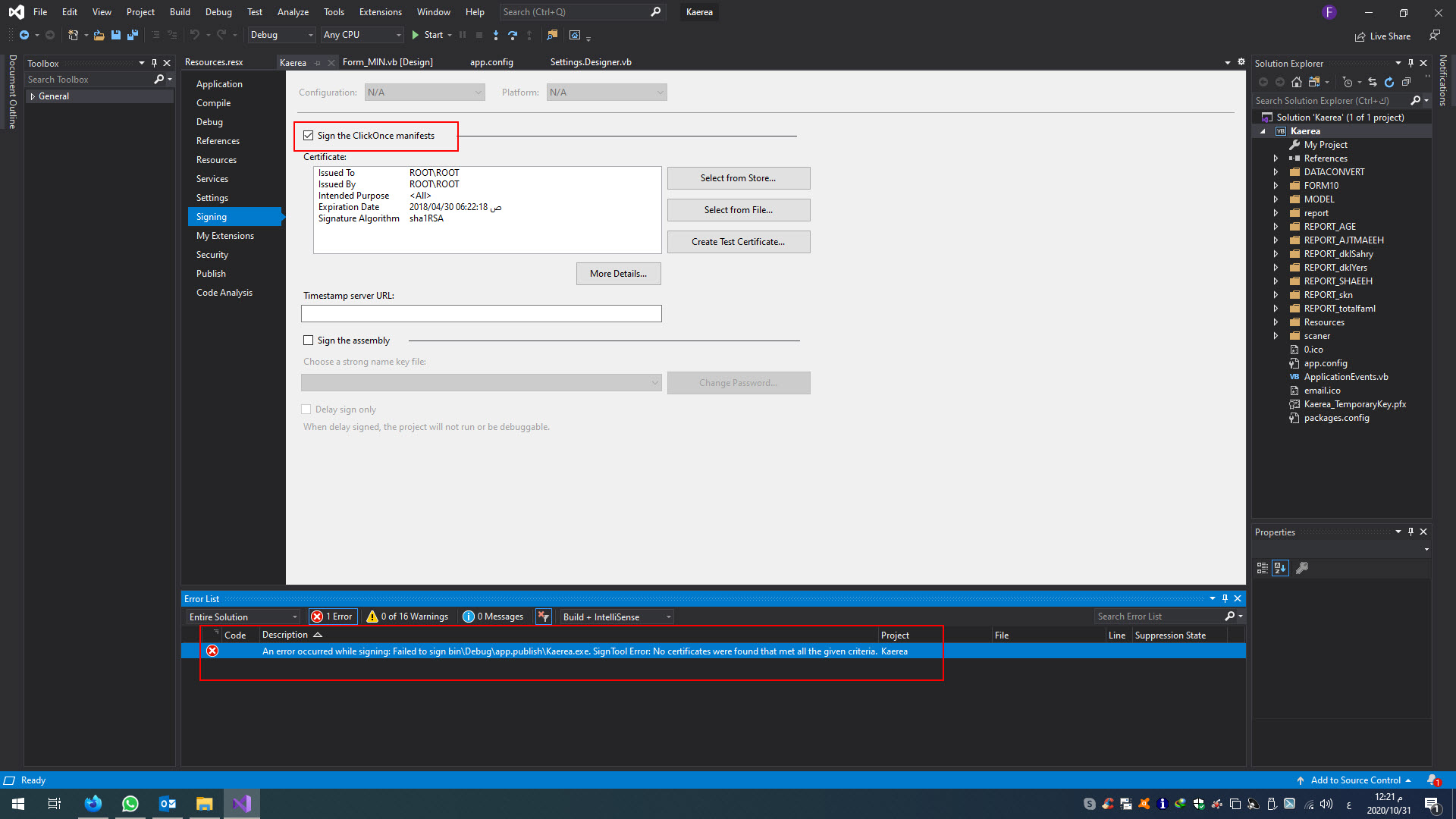Expand the DATACONVERT folder
Viewport: 1456px width, 819px height.
(x=1276, y=172)
